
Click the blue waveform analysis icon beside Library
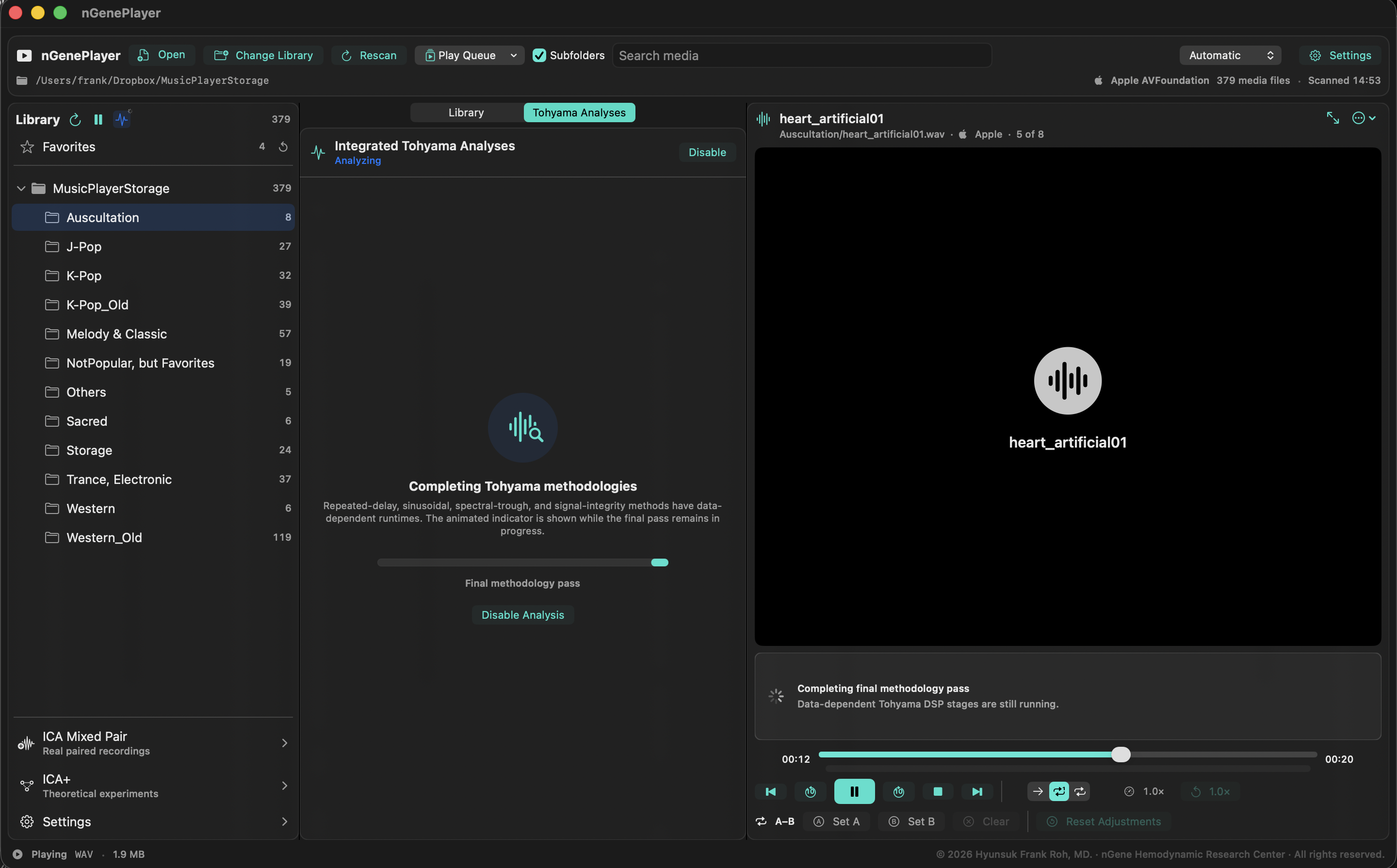tap(122, 119)
